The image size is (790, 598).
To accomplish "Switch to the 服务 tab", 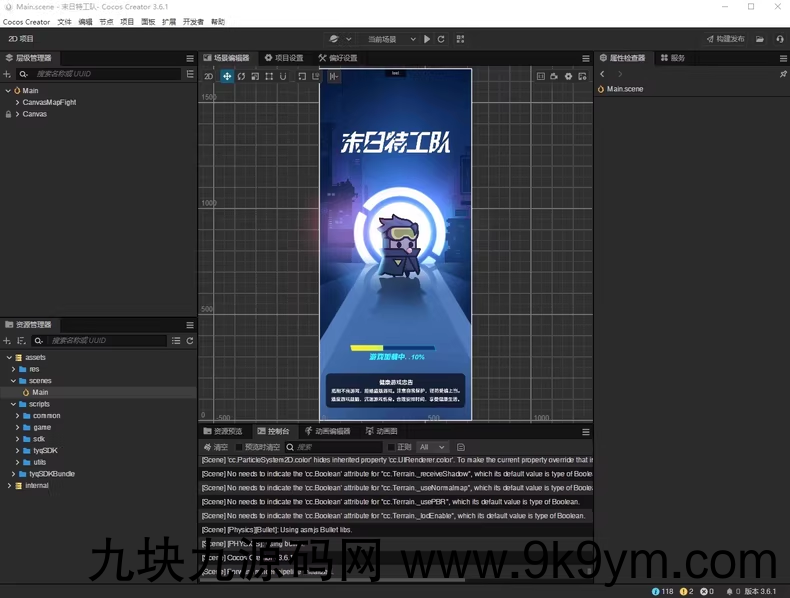I will [x=673, y=58].
